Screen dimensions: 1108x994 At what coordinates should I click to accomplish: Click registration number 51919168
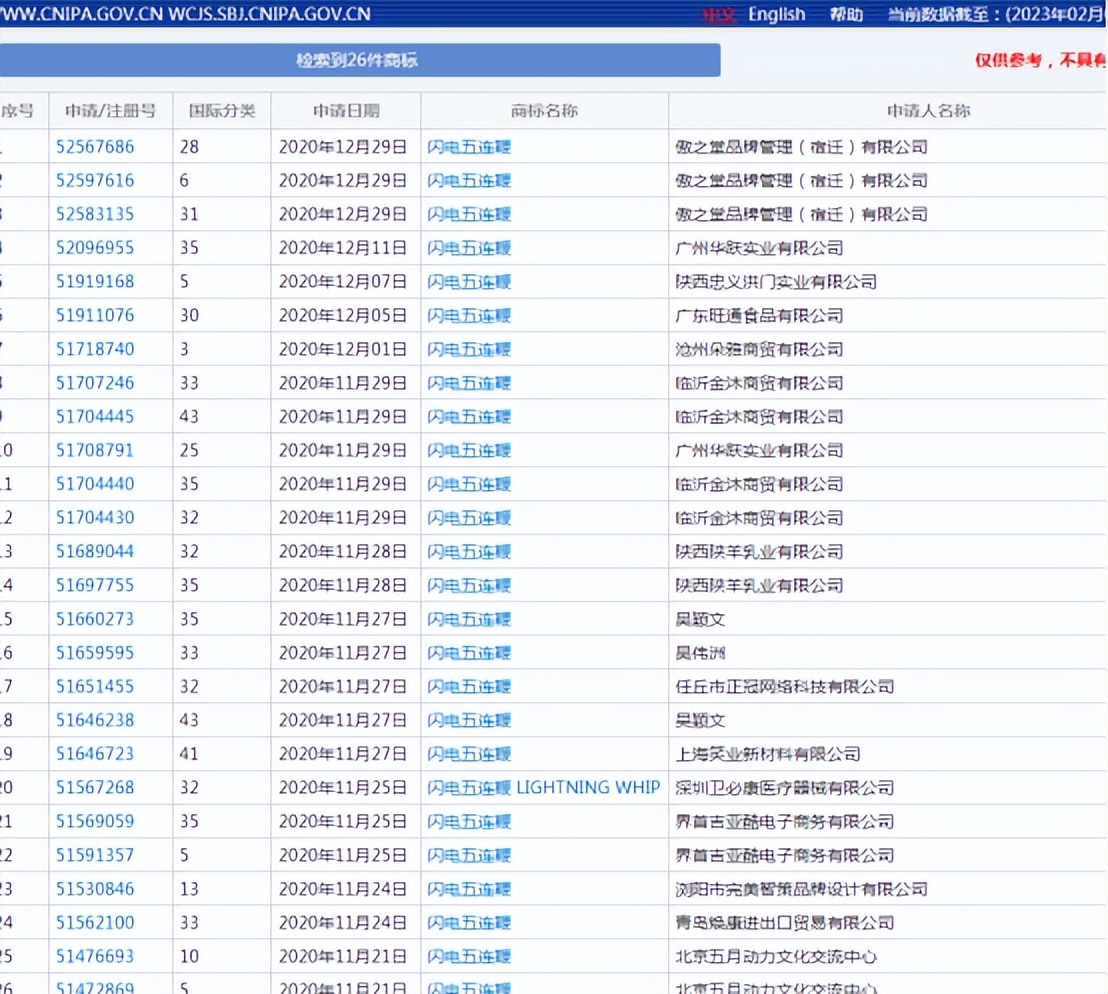pos(95,282)
